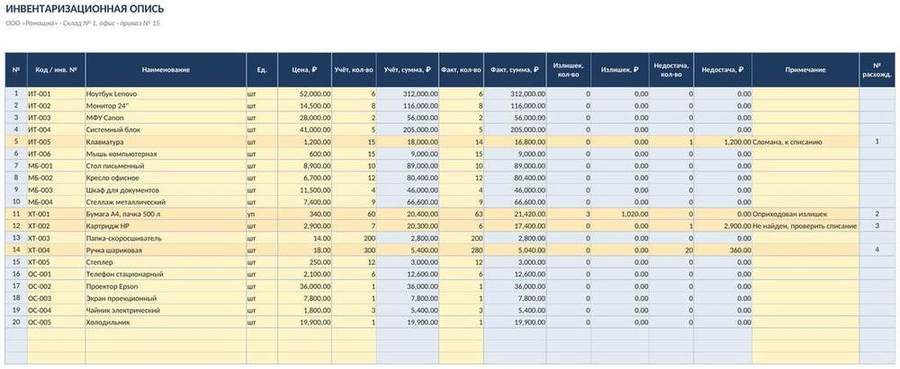The width and height of the screenshot is (900, 369).
Task: Click the item name 'Стол письменный'
Action: point(166,166)
